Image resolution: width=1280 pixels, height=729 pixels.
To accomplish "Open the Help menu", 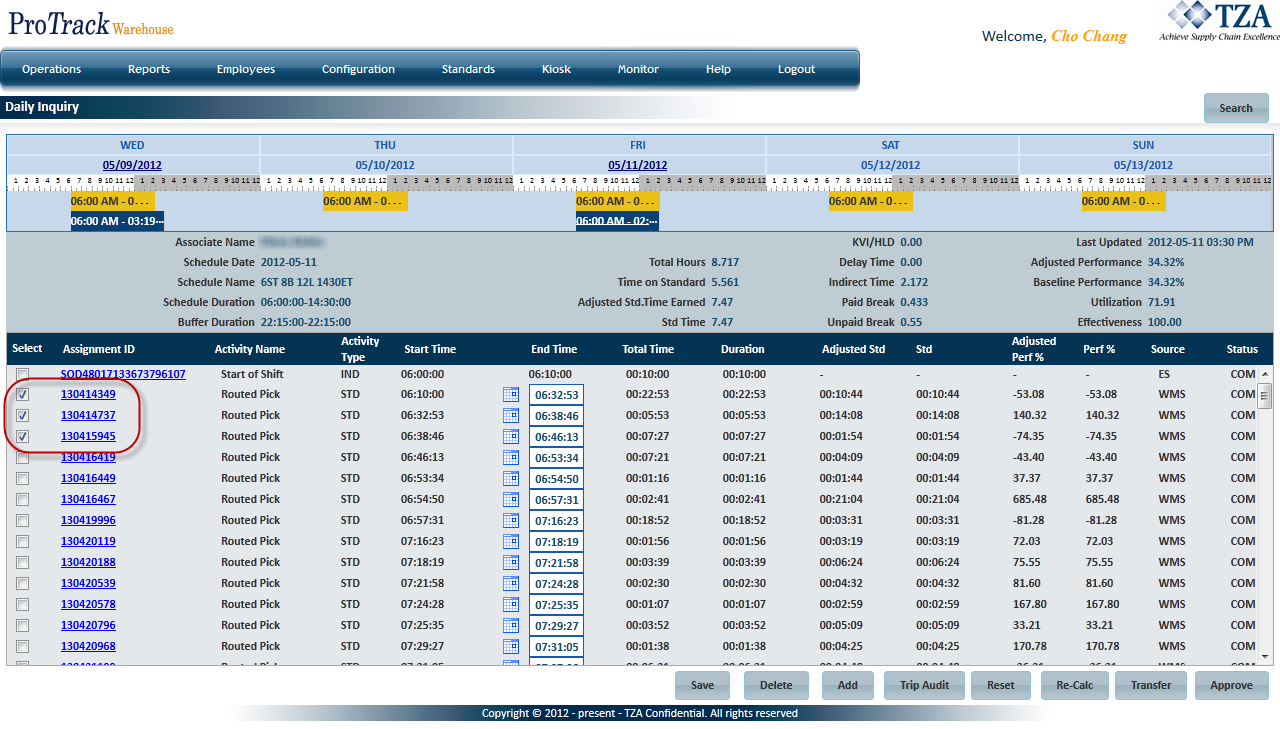I will (x=718, y=70).
